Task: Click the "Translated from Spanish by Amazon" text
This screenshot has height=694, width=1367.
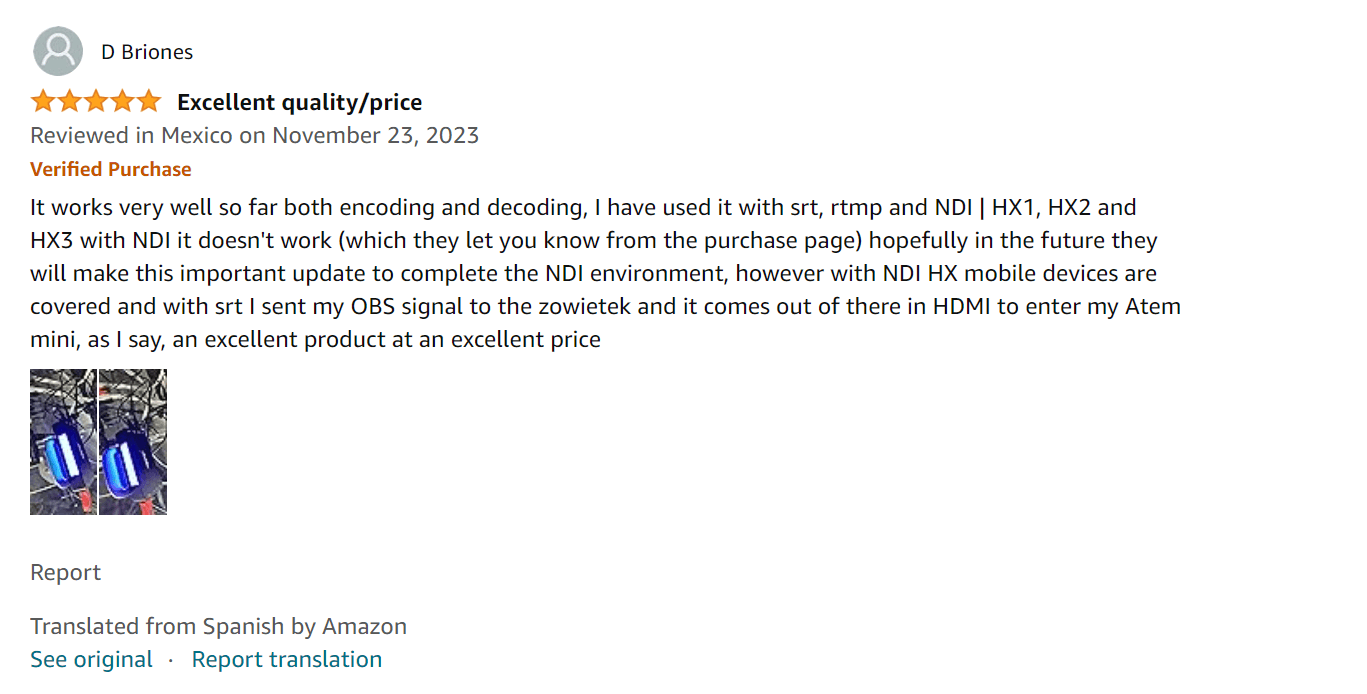Action: pos(218,627)
